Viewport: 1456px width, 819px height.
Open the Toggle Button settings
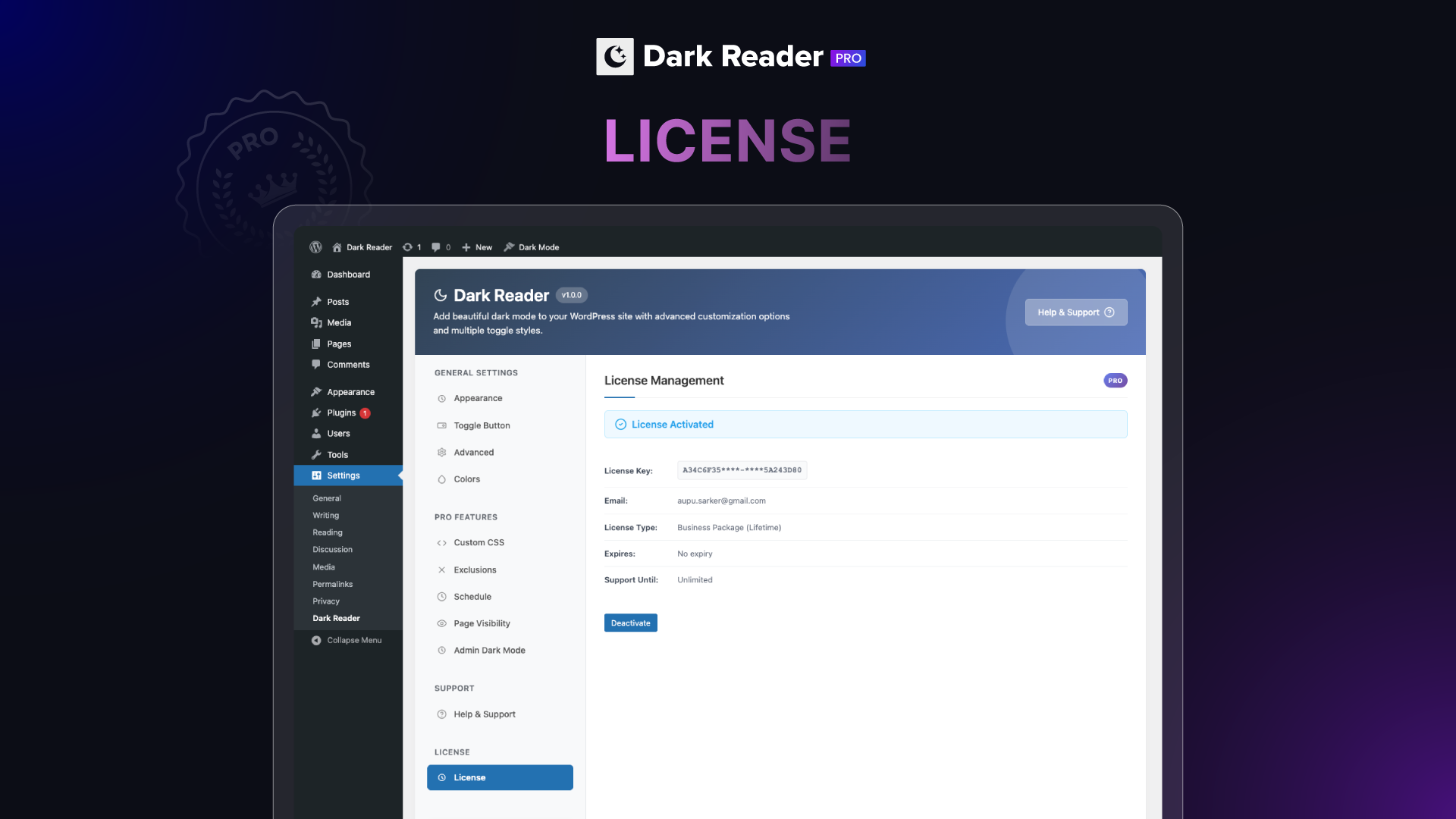point(482,425)
